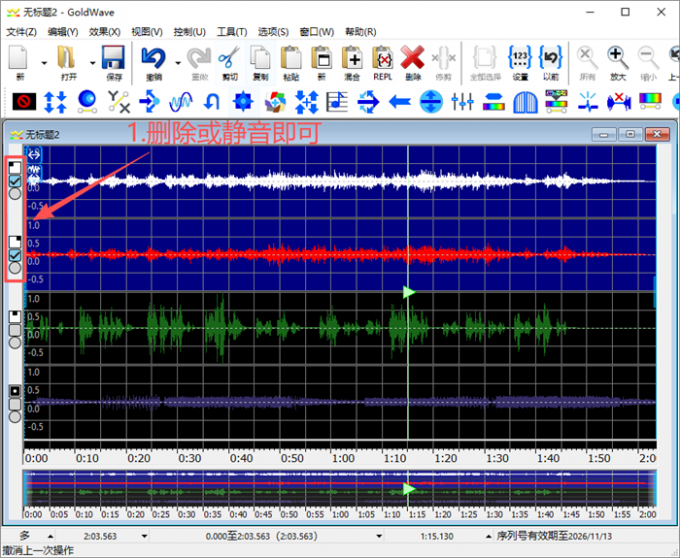This screenshot has width=680, height=558.
Task: Open the Doppler blue sphere effect
Action: tap(87, 102)
